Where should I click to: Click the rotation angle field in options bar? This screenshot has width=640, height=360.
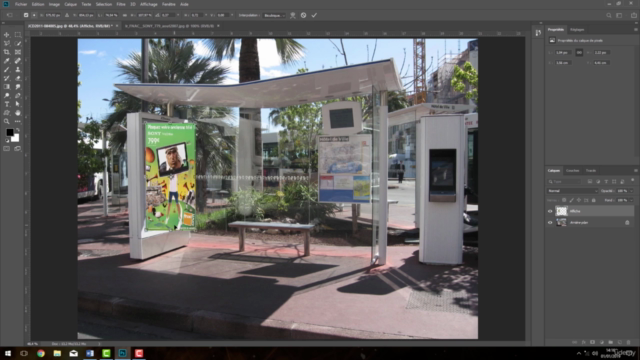point(168,15)
